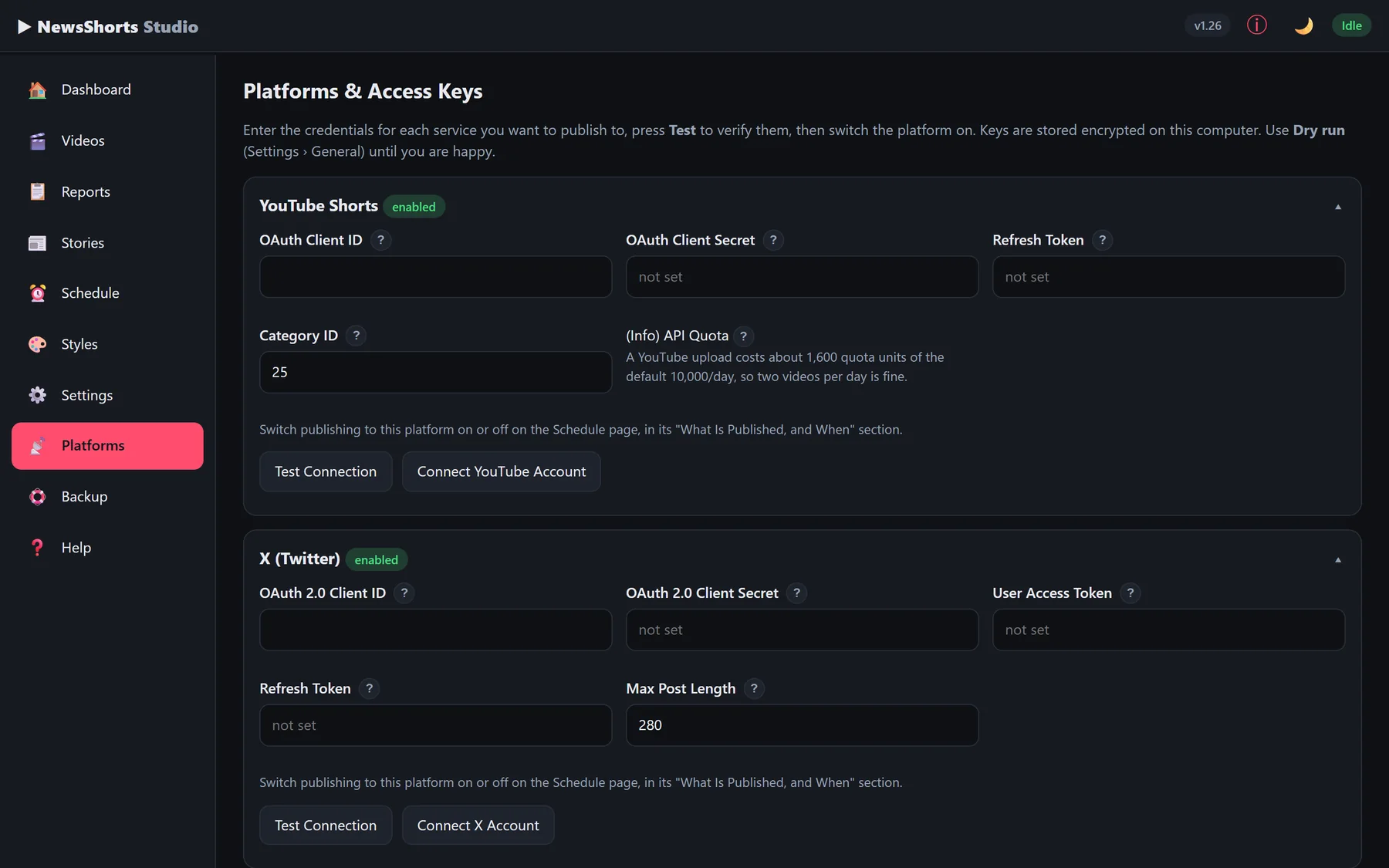Show help for YouTube OAuth Client ID
The image size is (1389, 868).
tap(380, 240)
